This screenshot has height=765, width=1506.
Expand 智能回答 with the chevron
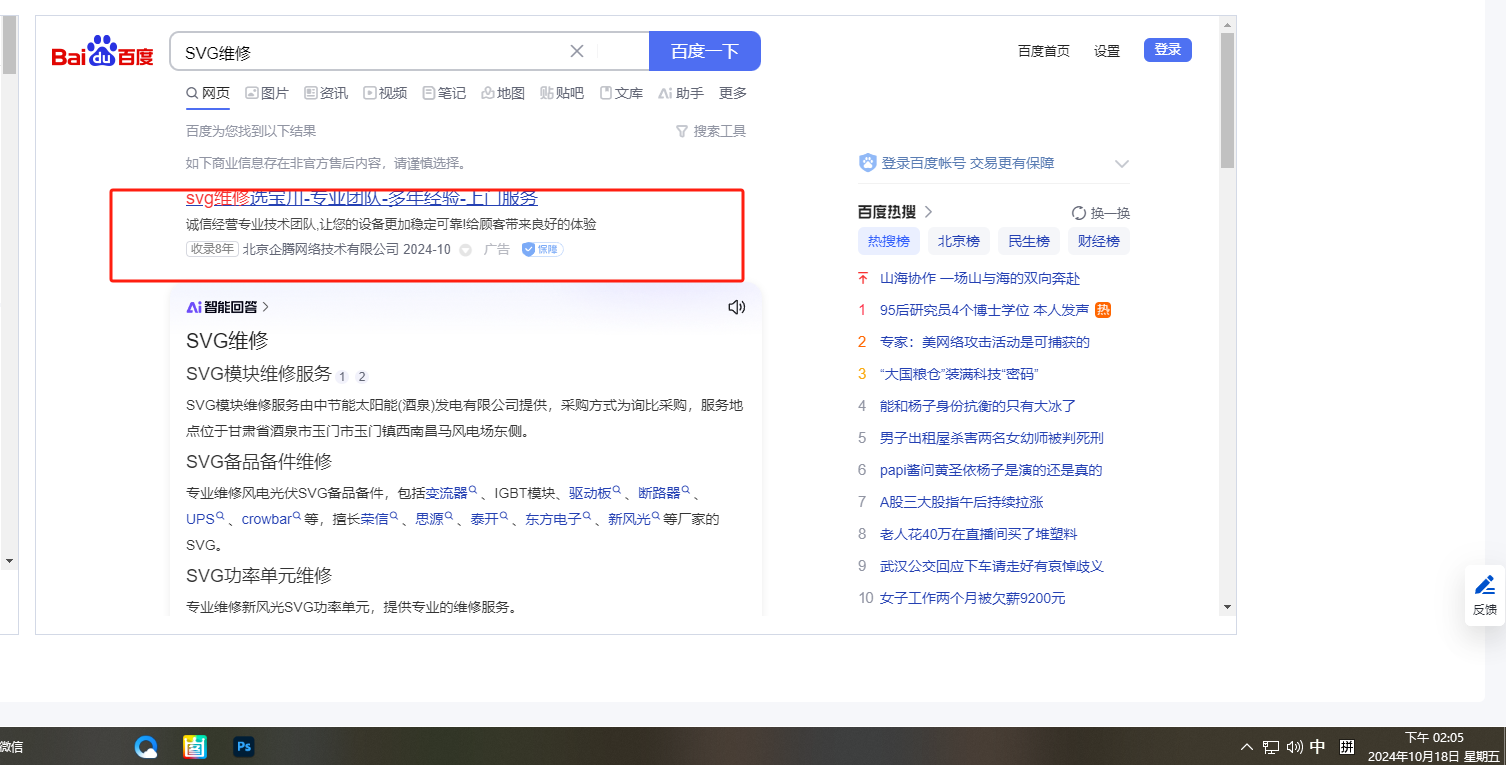pyautogui.click(x=266, y=307)
